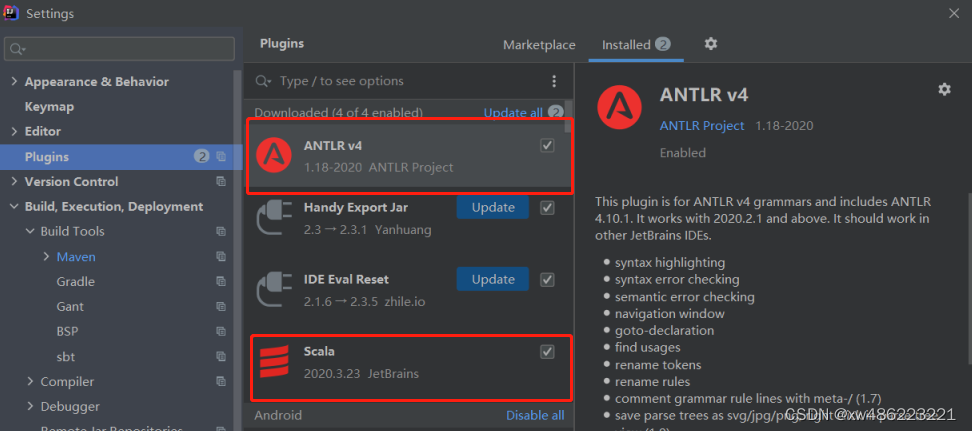Click the IDE Eval Reset plug icon

273,290
